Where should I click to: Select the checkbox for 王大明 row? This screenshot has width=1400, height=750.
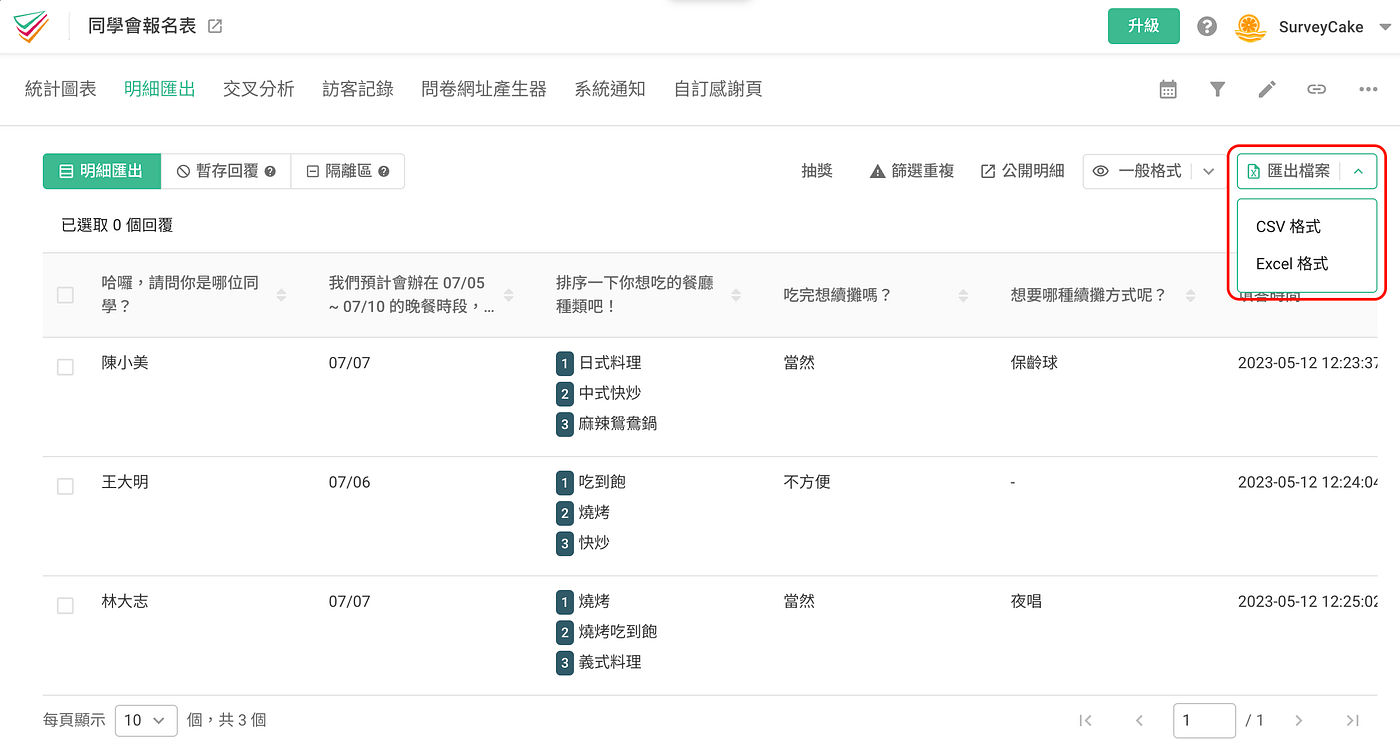pos(65,486)
